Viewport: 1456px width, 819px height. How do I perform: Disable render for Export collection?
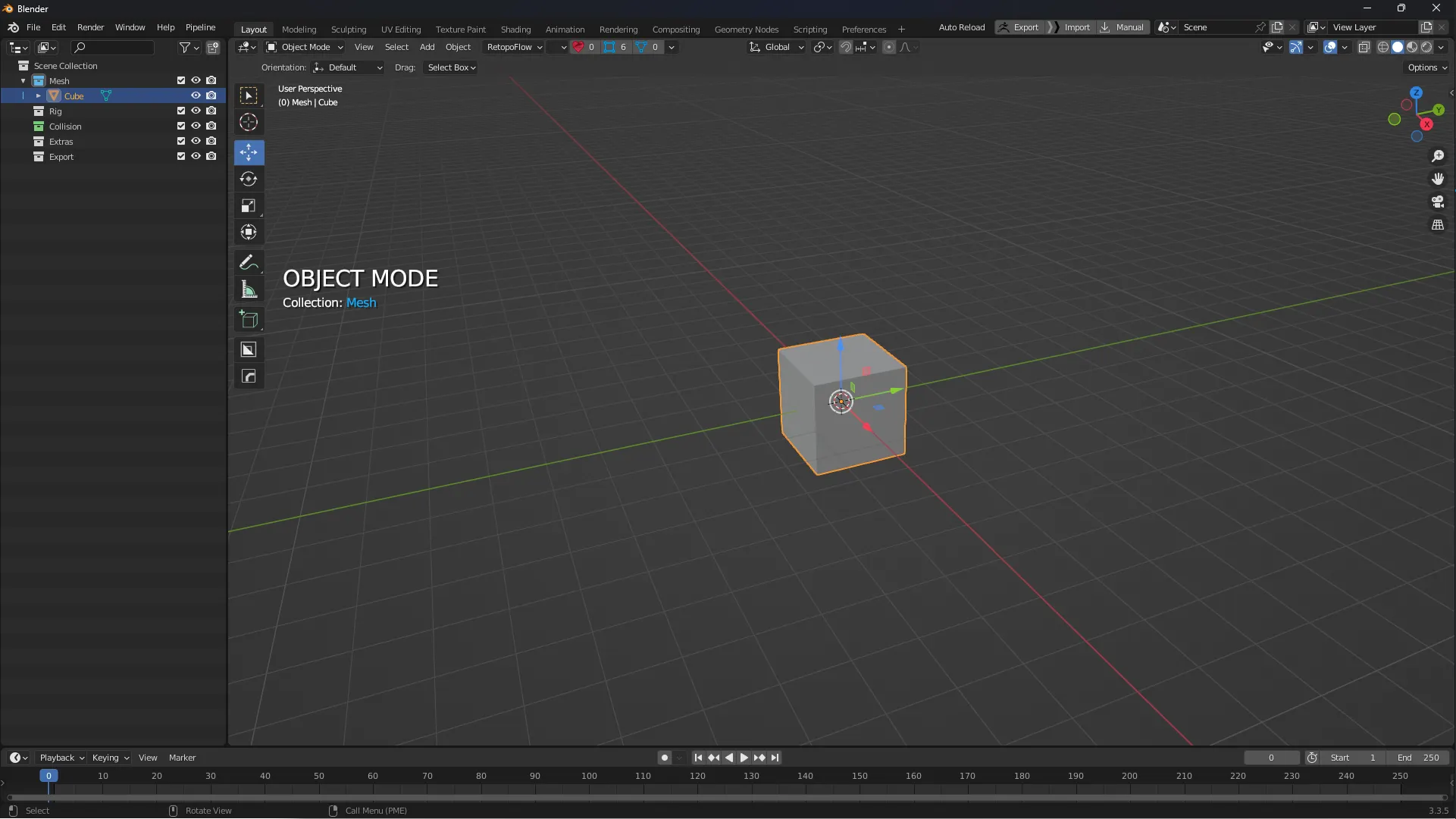coord(211,157)
